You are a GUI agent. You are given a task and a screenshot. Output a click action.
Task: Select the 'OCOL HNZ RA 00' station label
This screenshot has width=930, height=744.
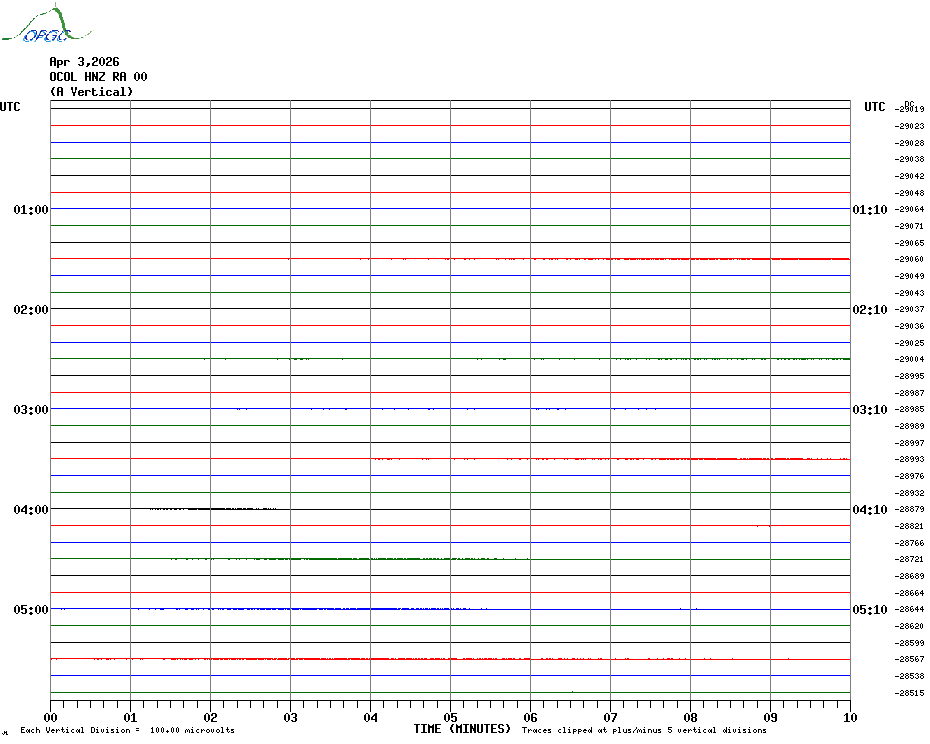click(98, 77)
